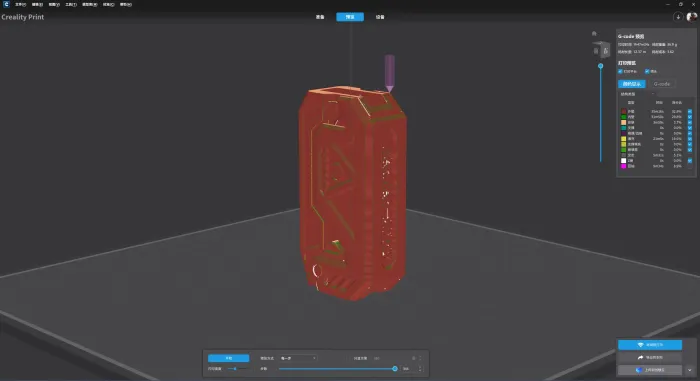This screenshot has width=700, height=381.
Task: Click the blue WiFi print button
Action: click(650, 345)
